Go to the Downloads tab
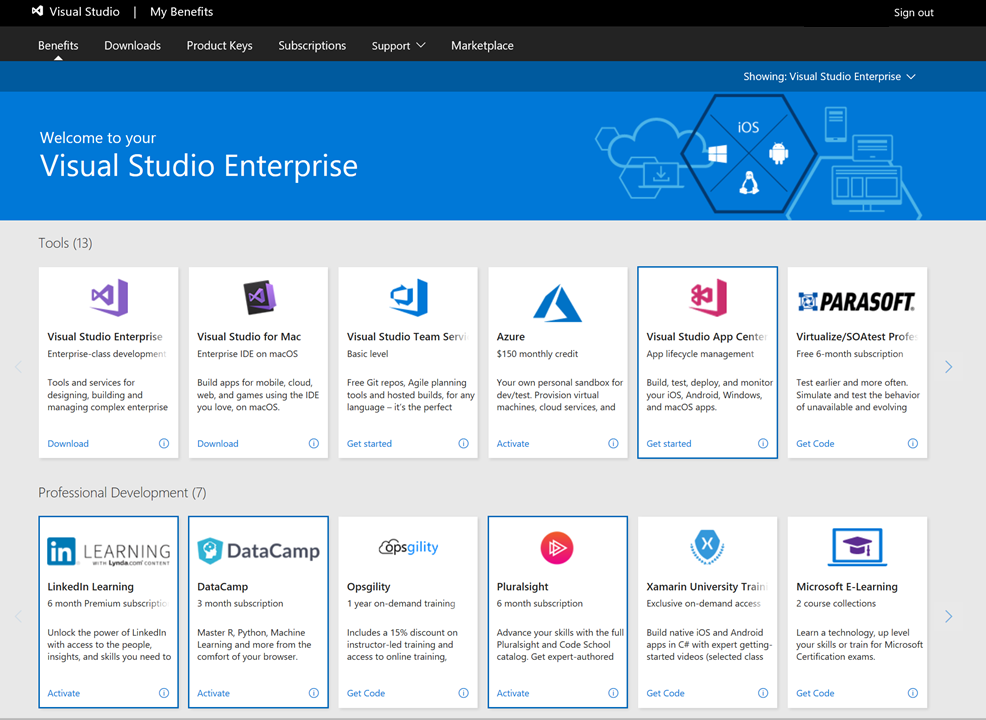 point(132,45)
